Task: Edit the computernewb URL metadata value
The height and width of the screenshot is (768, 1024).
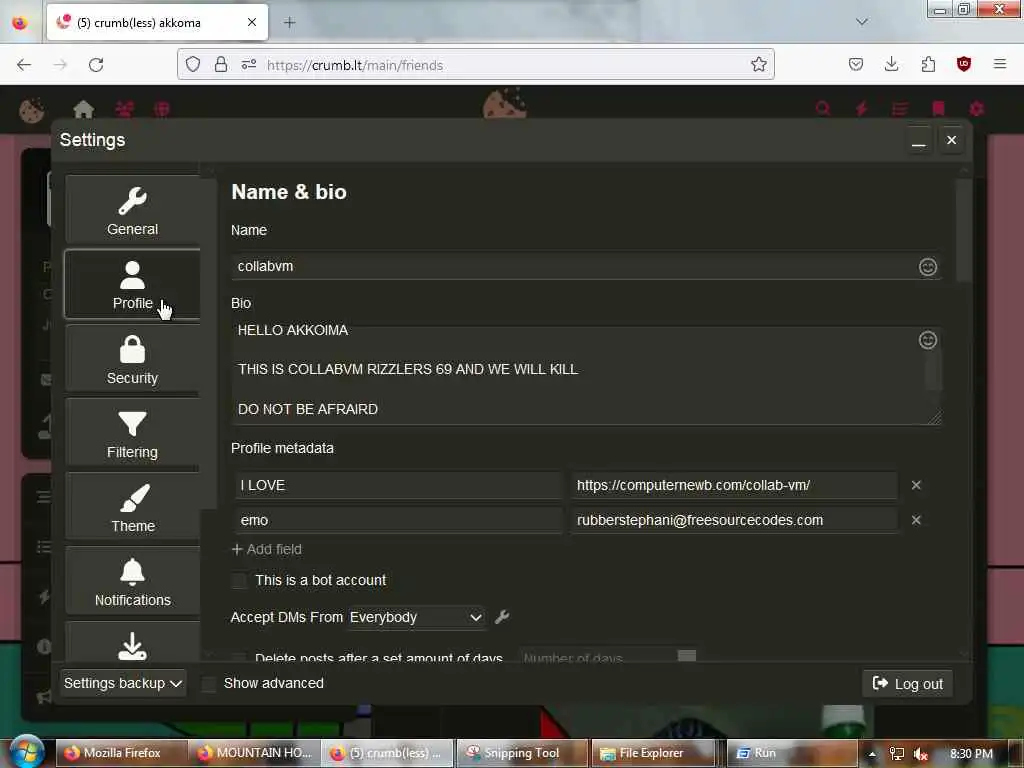Action: pos(734,485)
